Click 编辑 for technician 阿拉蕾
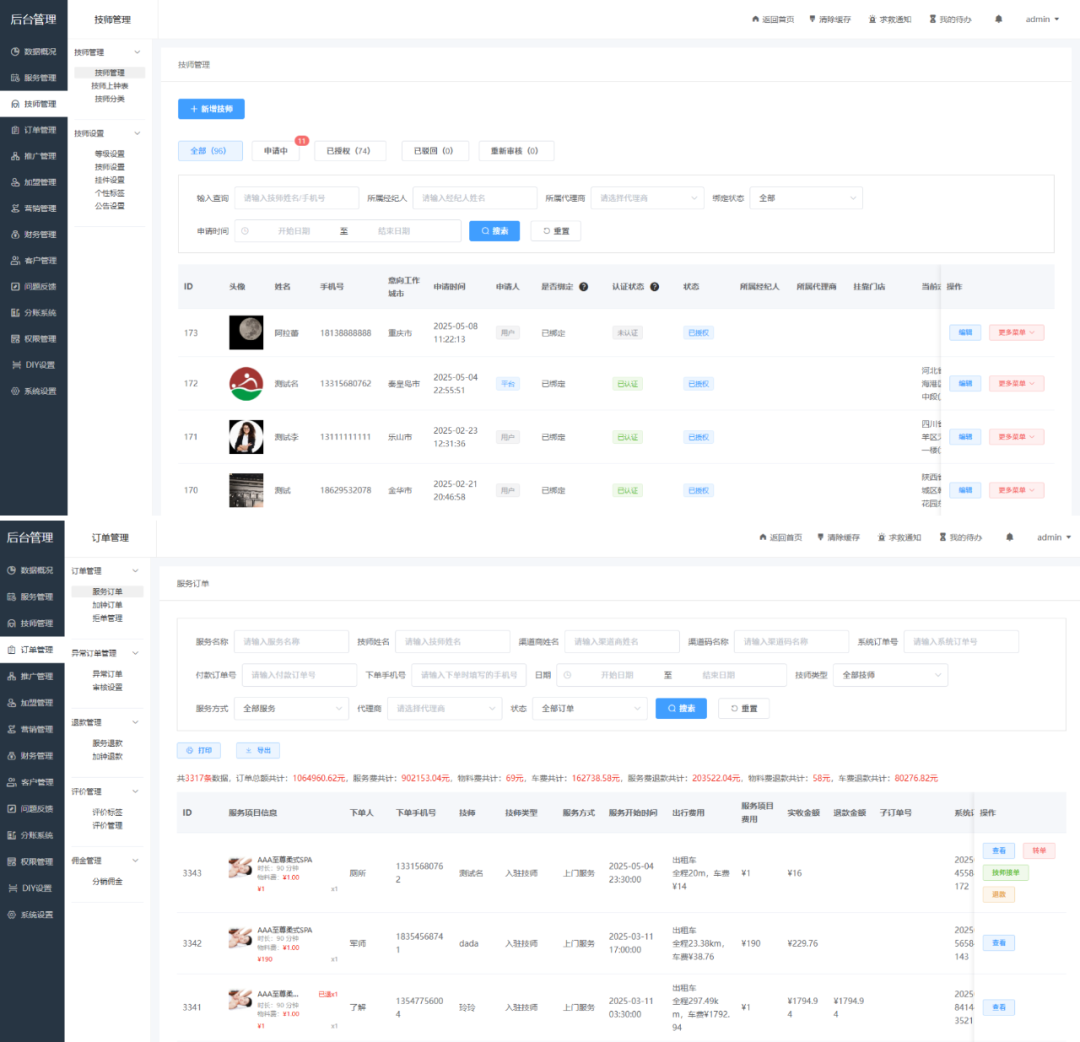 [x=965, y=332]
